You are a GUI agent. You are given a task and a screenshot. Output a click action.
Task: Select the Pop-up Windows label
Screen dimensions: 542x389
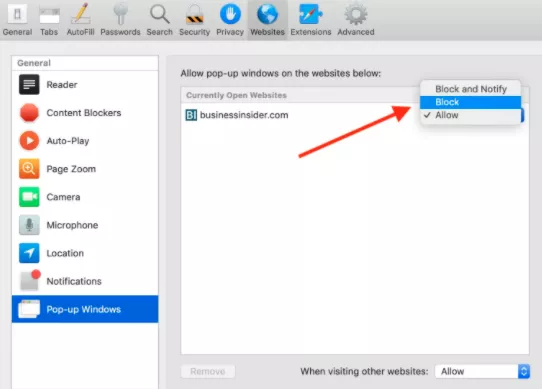coord(84,309)
